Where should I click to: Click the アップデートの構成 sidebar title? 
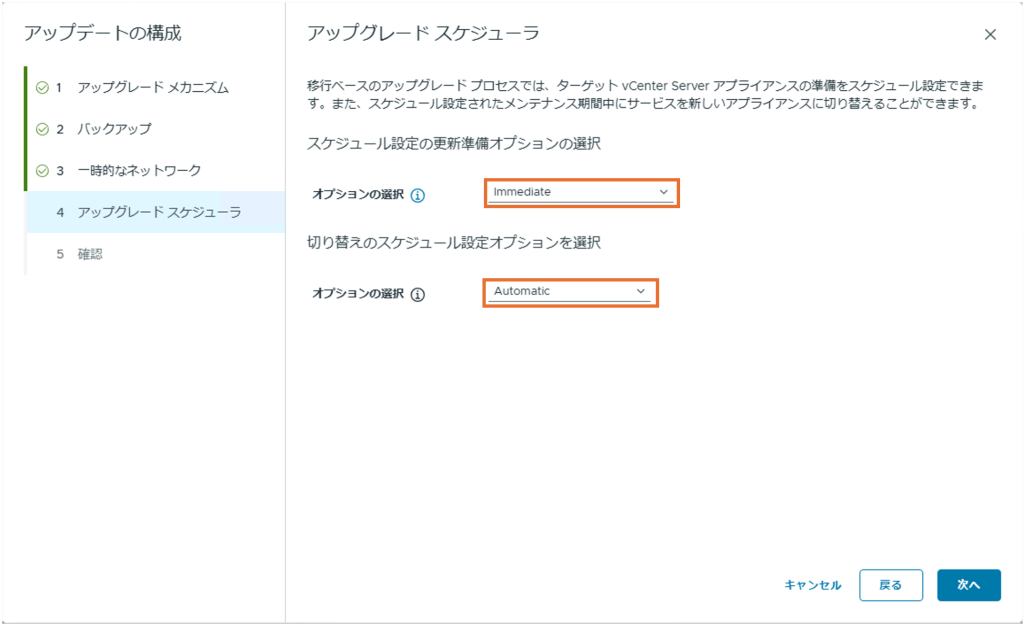tap(103, 33)
